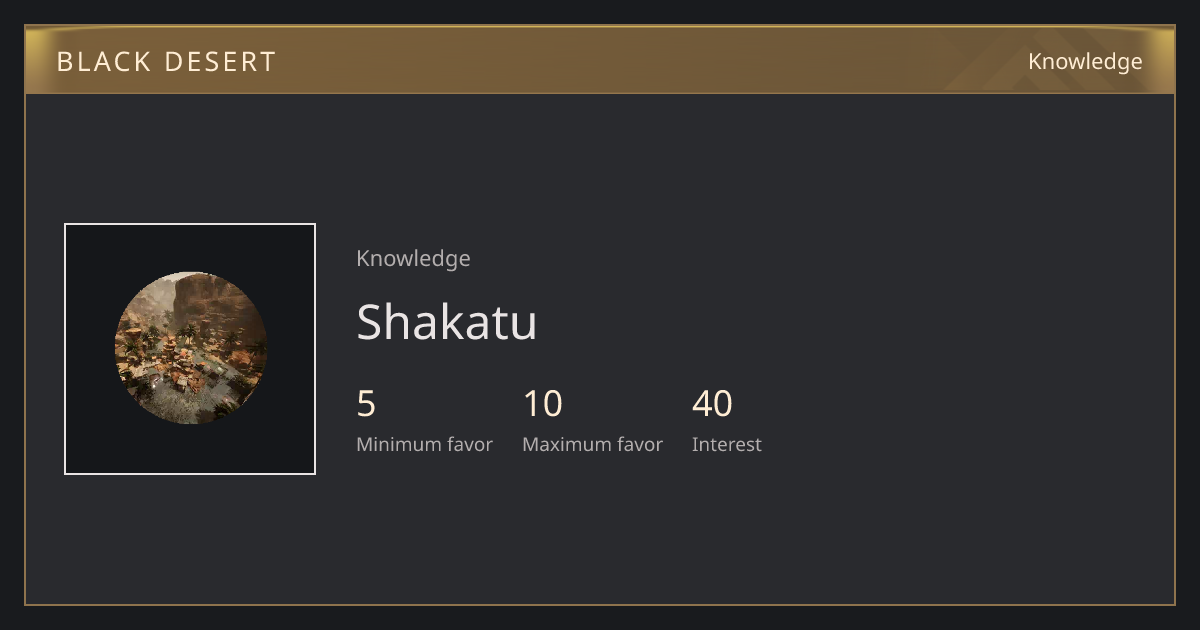
Task: Select the Minimum favor label
Action: (424, 444)
